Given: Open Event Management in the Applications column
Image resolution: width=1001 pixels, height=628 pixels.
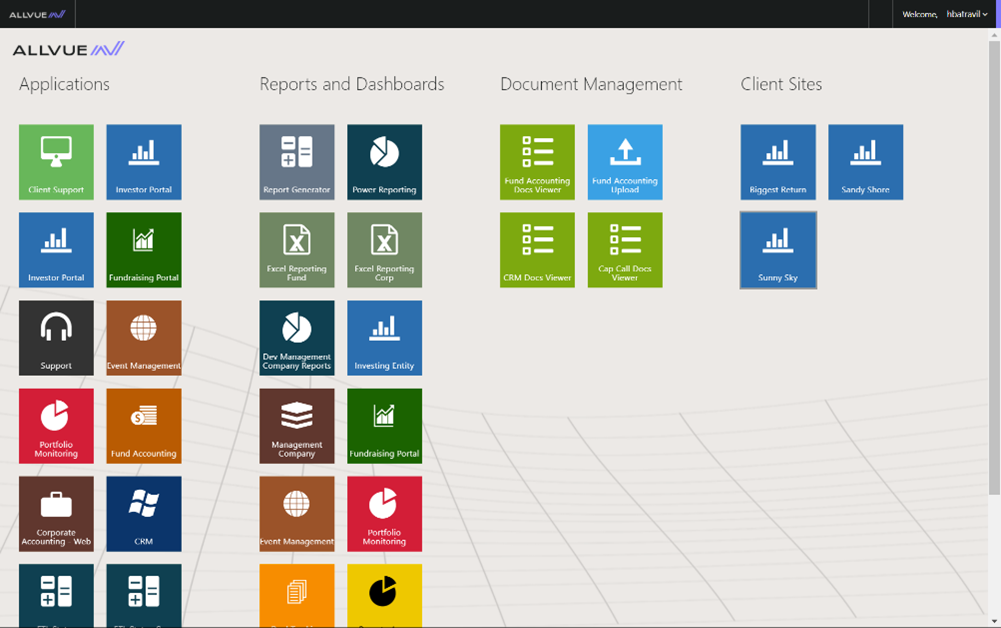Looking at the screenshot, I should click(x=144, y=338).
